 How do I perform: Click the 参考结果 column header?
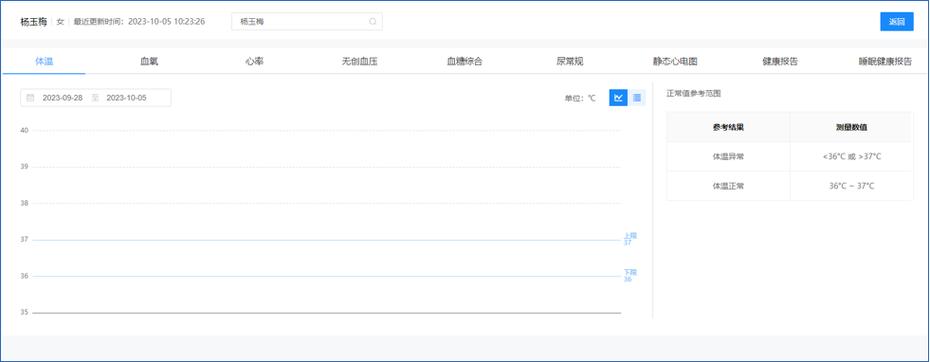click(x=728, y=127)
